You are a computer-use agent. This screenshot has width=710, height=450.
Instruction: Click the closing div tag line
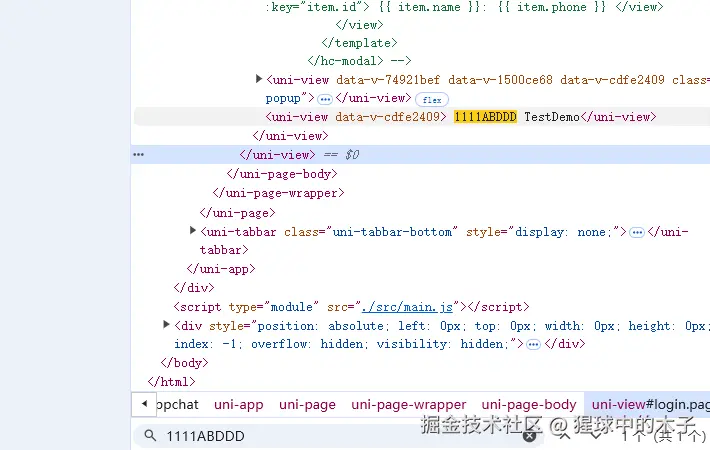194,288
